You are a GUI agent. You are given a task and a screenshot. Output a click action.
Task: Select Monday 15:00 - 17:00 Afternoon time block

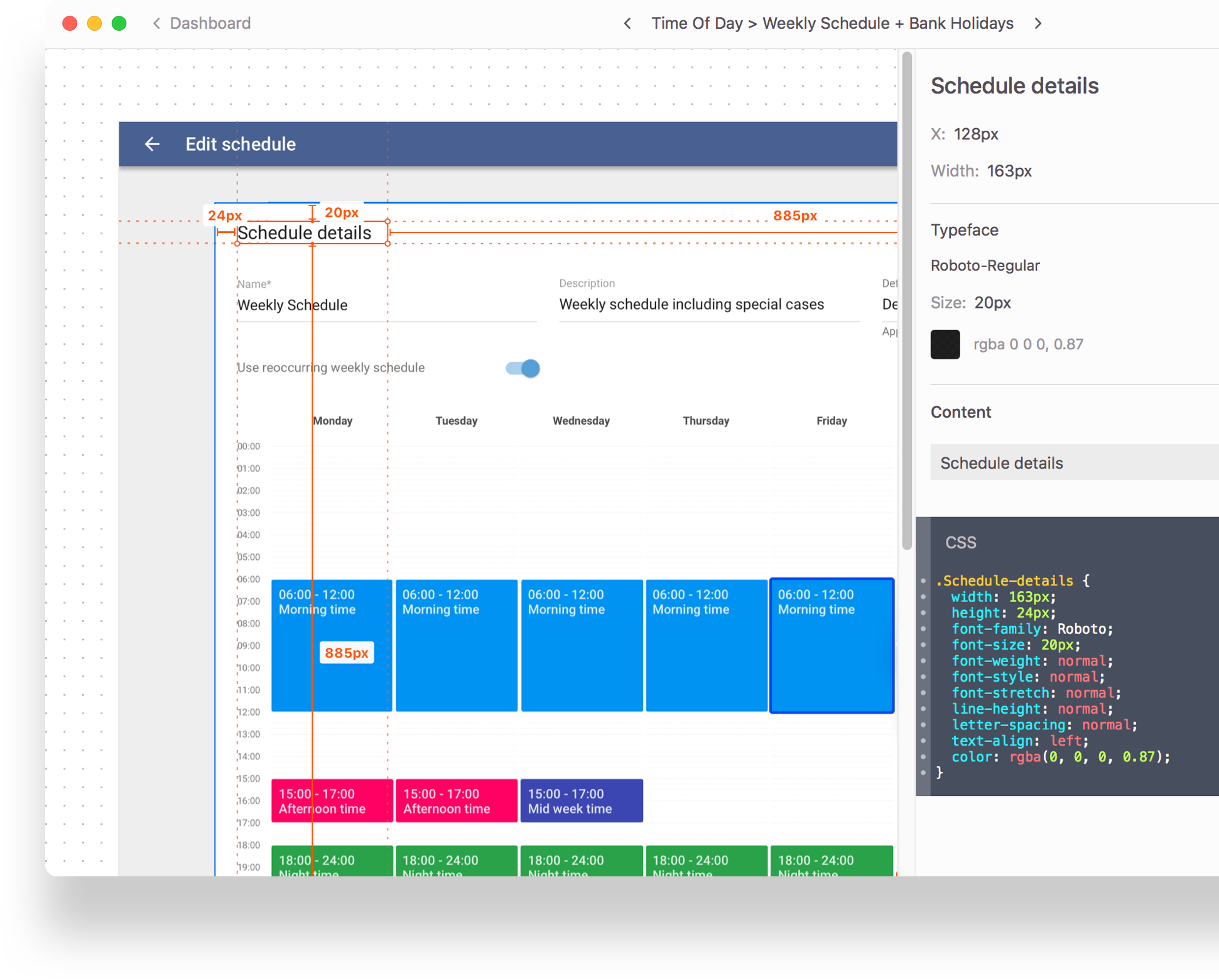[332, 800]
